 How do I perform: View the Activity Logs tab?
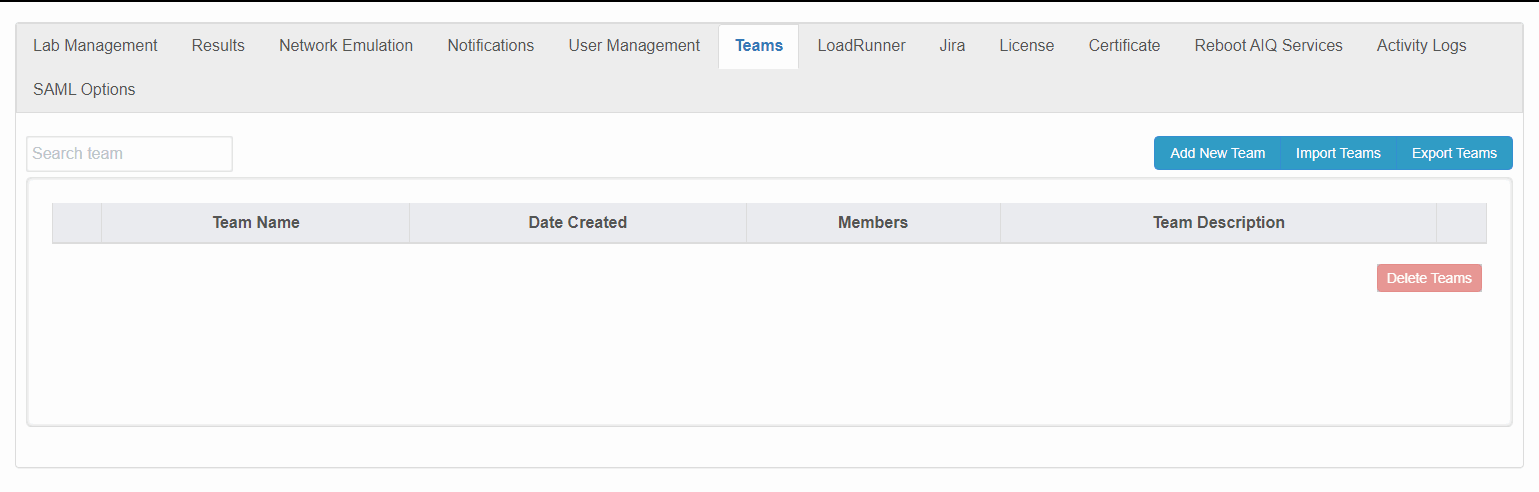tap(1421, 46)
